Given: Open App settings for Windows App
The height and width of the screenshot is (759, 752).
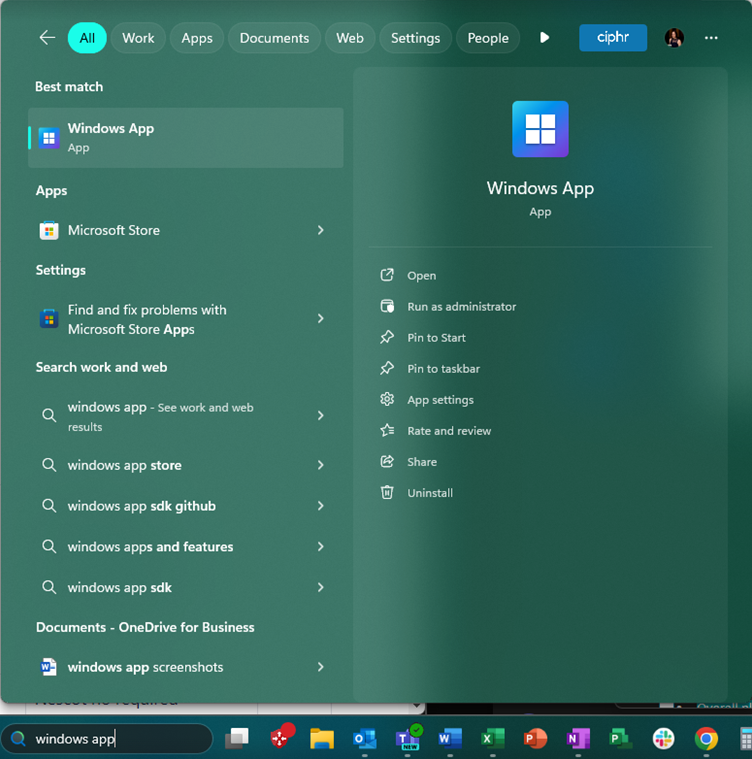Looking at the screenshot, I should pos(427,400).
